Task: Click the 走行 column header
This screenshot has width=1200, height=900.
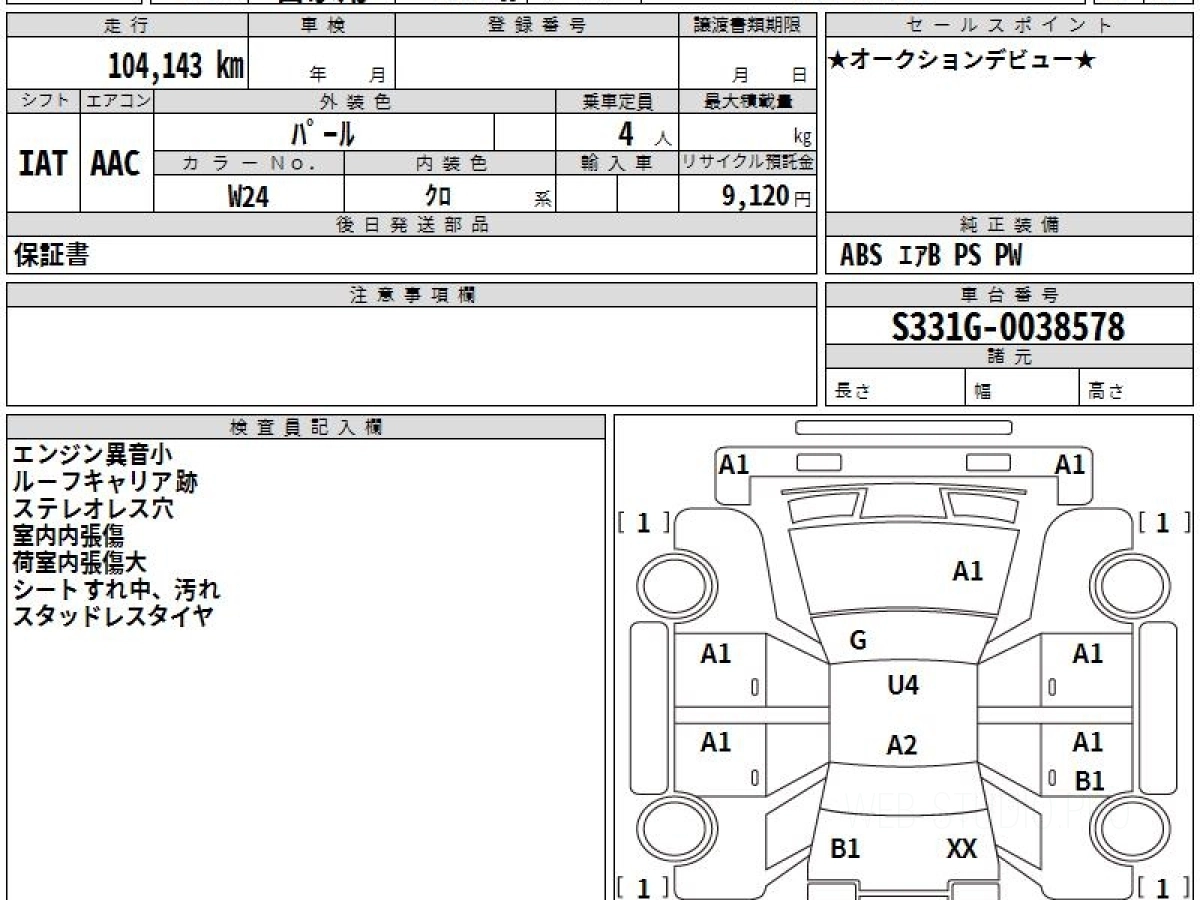Action: pyautogui.click(x=127, y=26)
